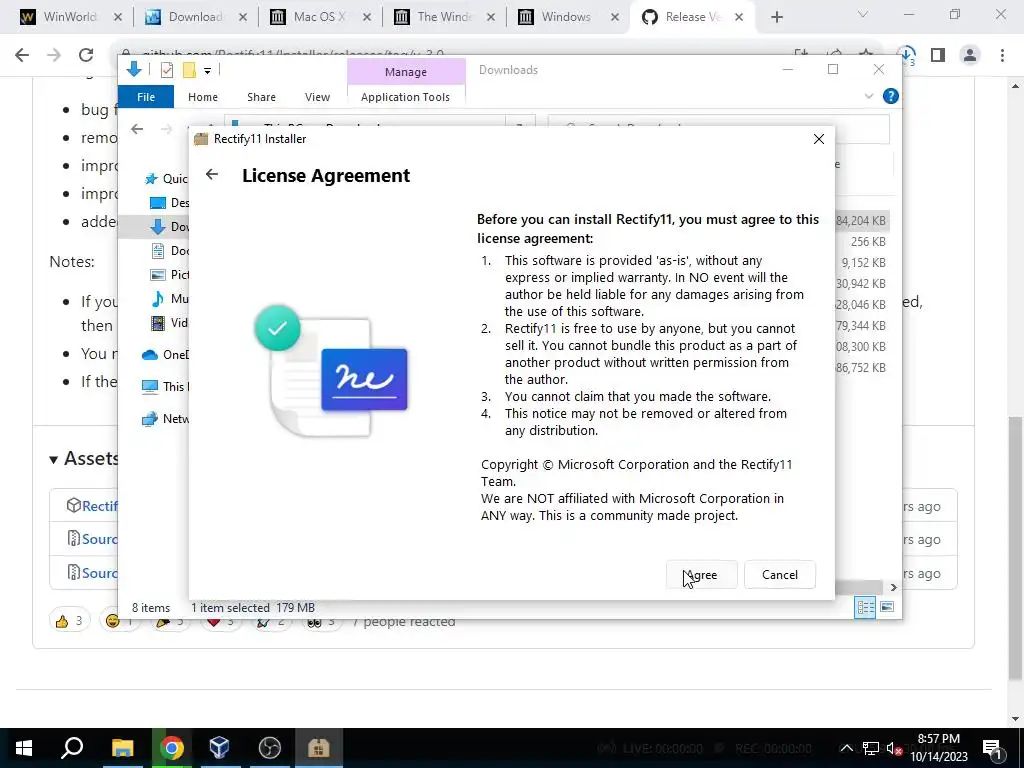Open the Share ribbon tab in Explorer
This screenshot has height=768, width=1024.
tap(261, 97)
